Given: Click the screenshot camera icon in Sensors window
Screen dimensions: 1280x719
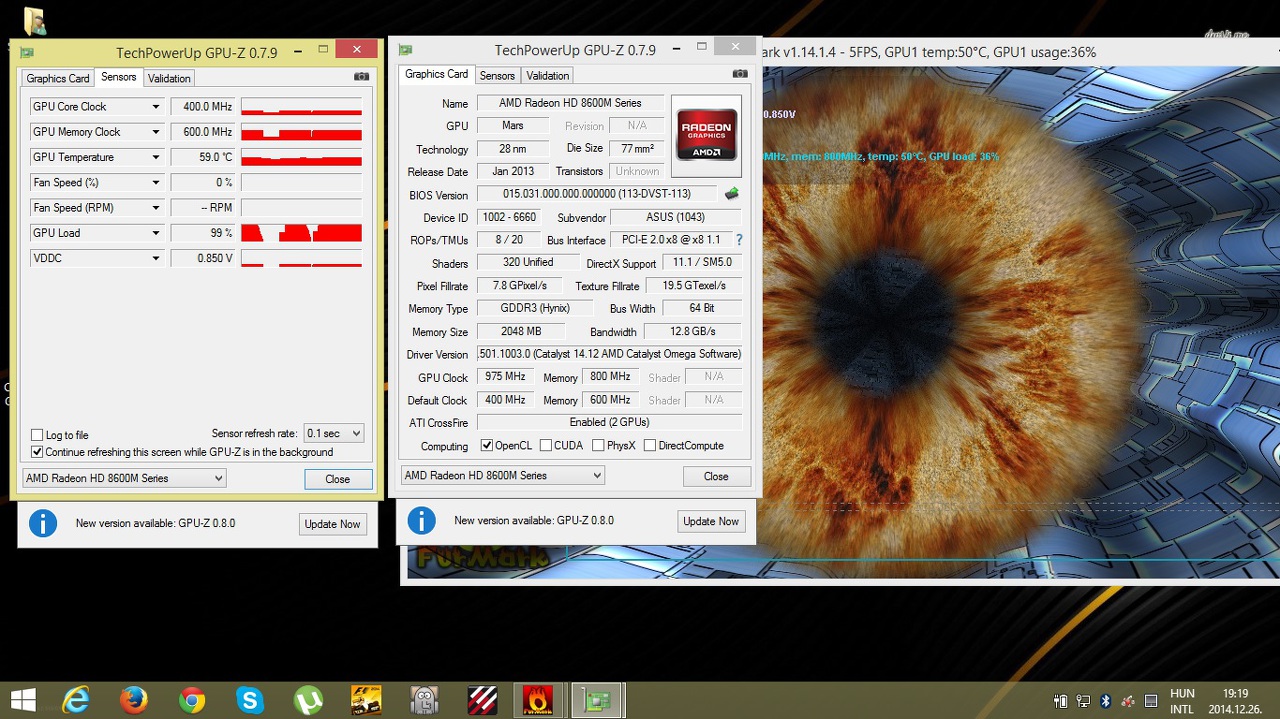Looking at the screenshot, I should (x=361, y=77).
